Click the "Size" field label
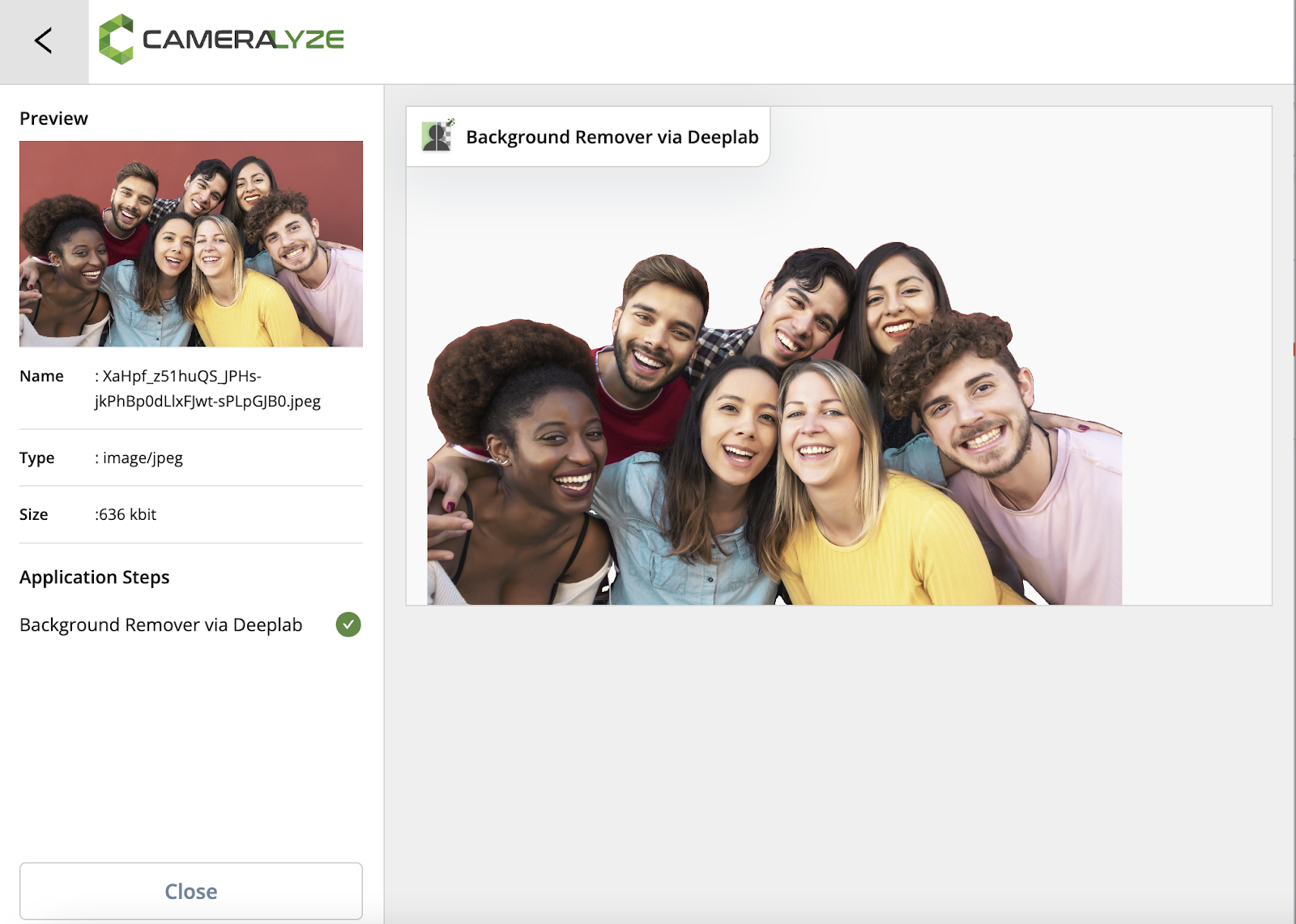This screenshot has height=924, width=1296. (34, 514)
